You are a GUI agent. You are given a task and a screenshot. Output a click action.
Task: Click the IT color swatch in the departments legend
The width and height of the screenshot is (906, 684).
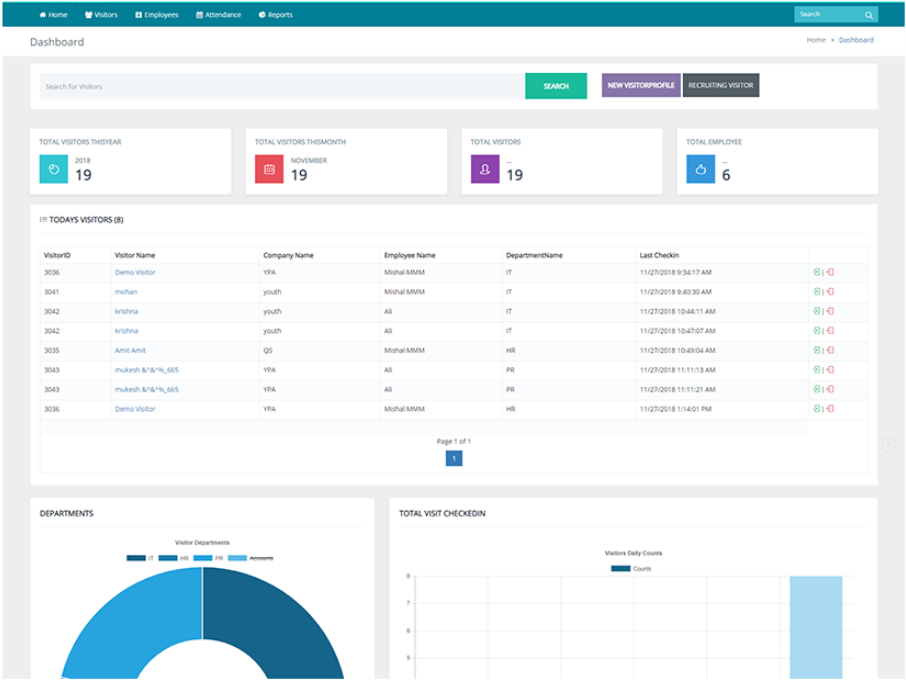(x=137, y=557)
